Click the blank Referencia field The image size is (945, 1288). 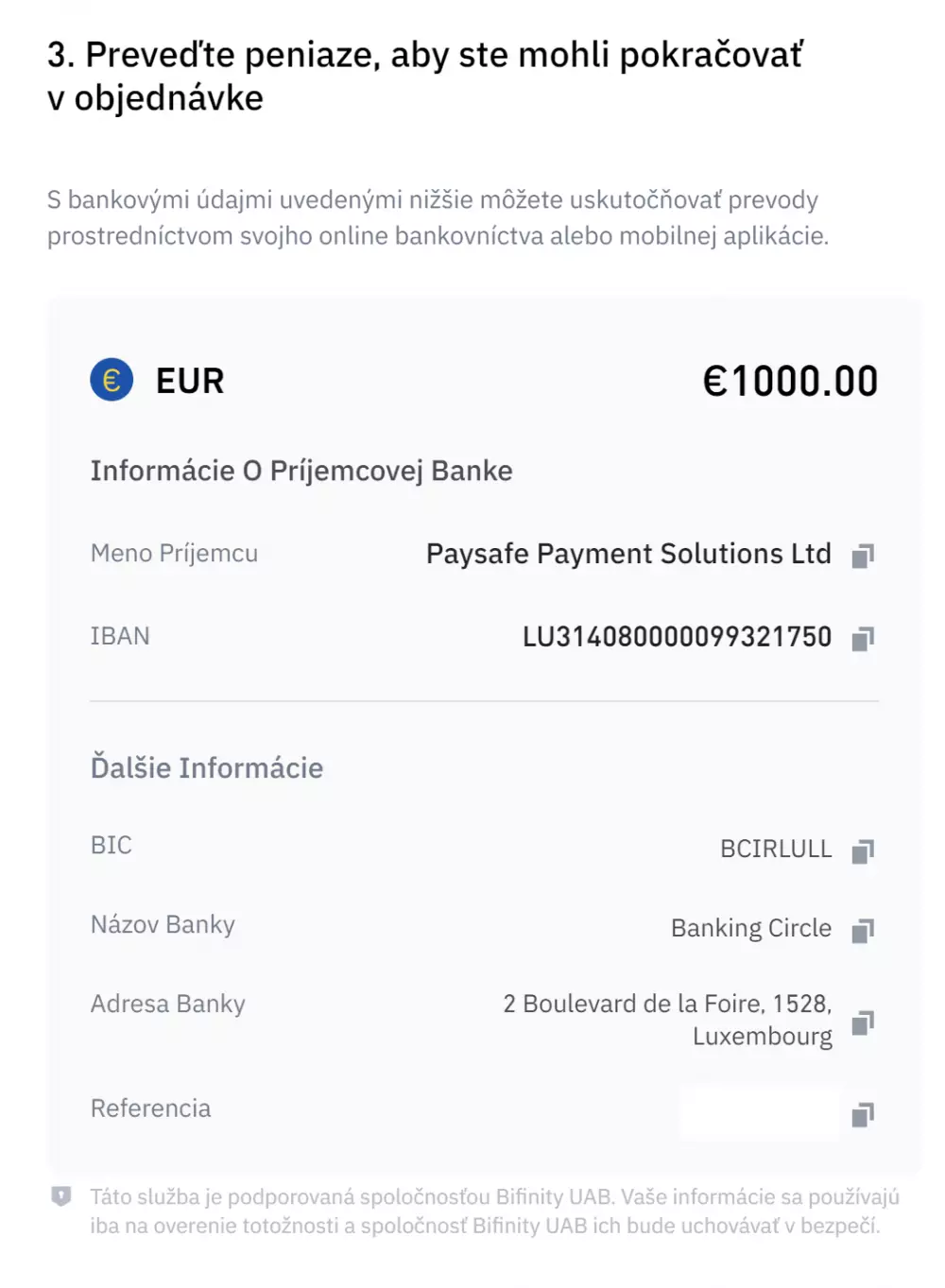(x=756, y=1111)
